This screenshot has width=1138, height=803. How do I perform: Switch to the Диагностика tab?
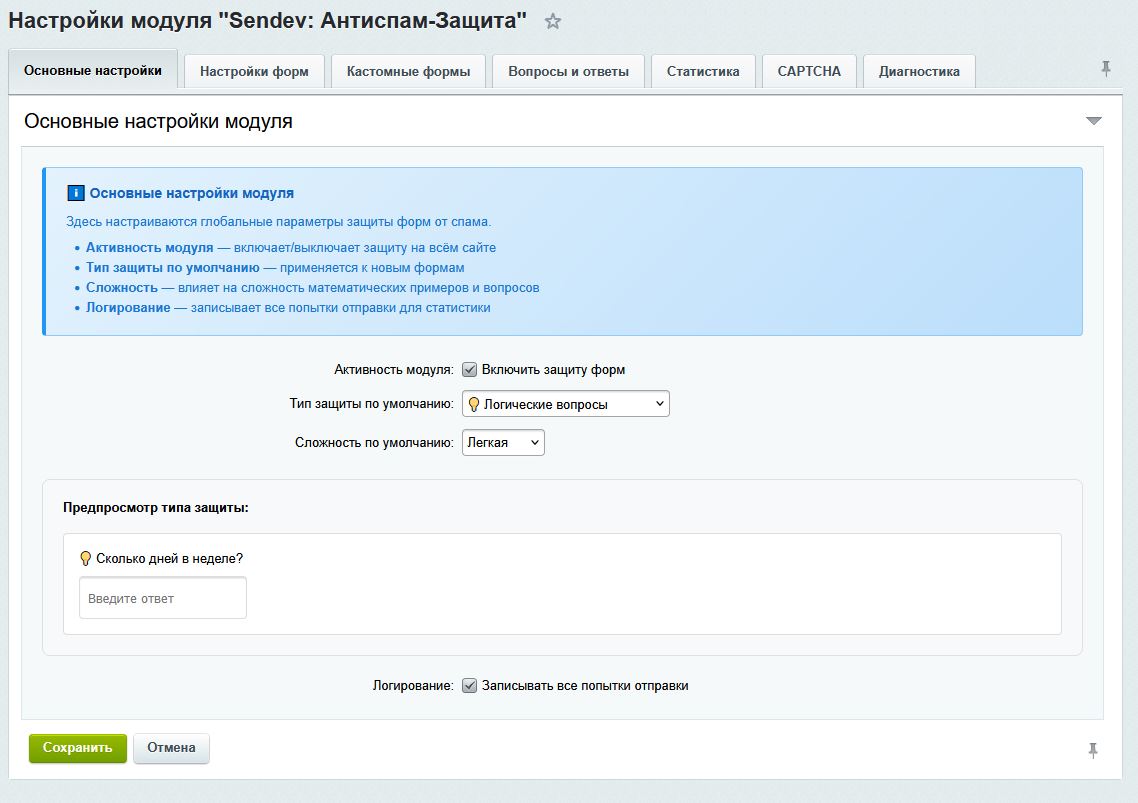click(917, 71)
